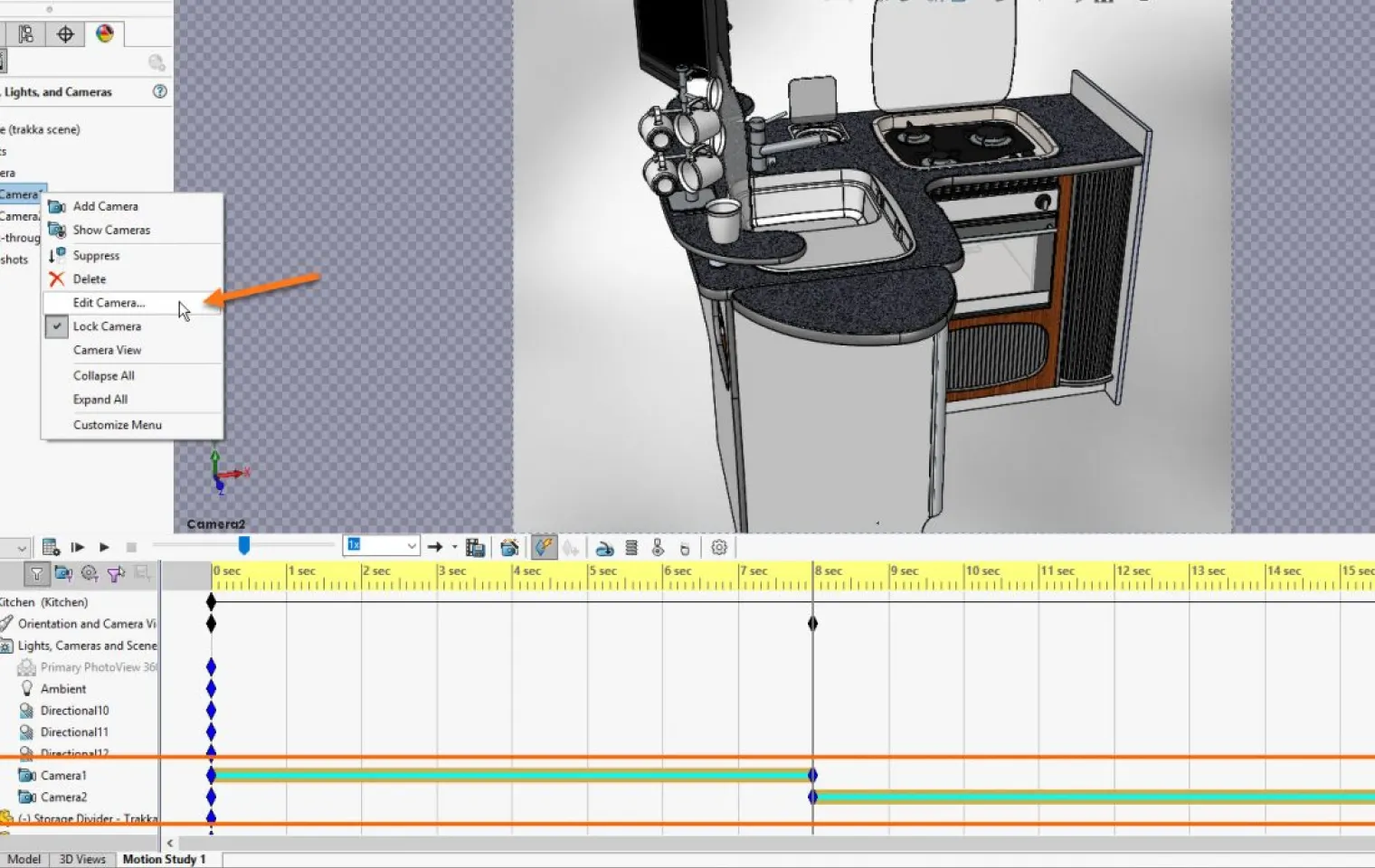1375x868 pixels.
Task: Click Collapse All in context menu
Action: coord(133,376)
